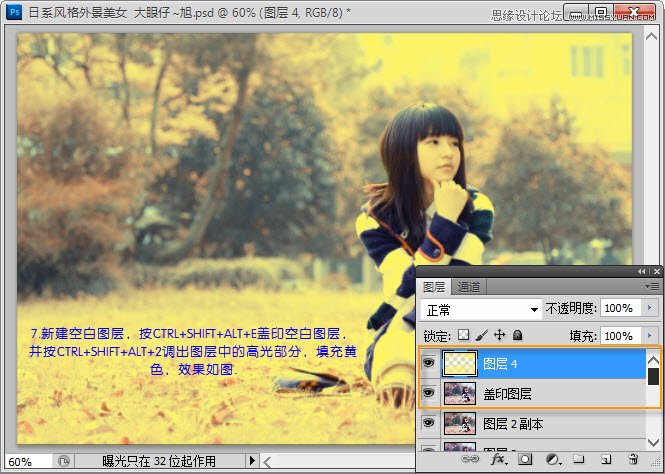Click document vertical scroll up arrow
This screenshot has width=665, height=474.
(x=651, y=36)
